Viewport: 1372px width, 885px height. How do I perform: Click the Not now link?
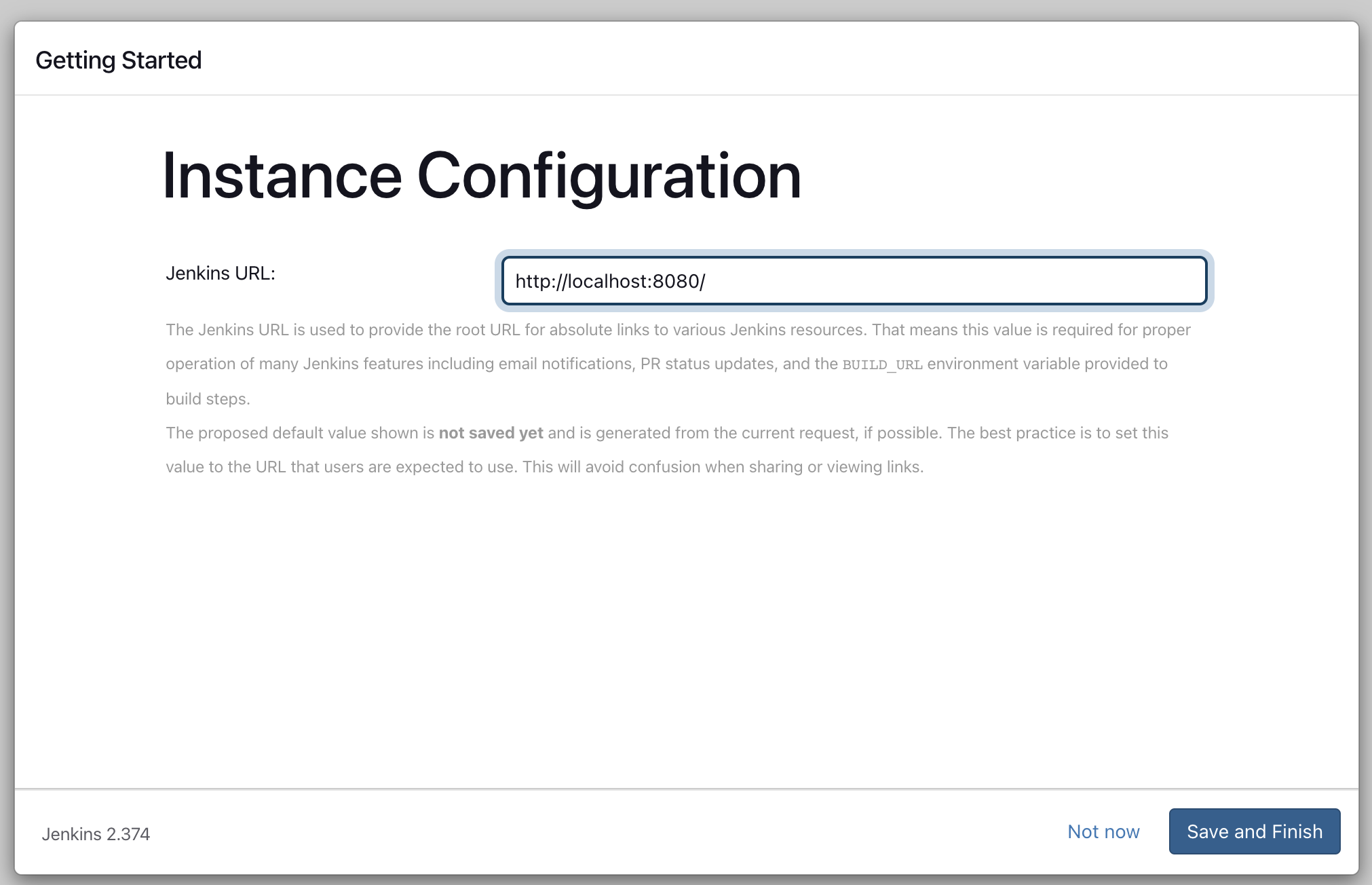coord(1103,831)
